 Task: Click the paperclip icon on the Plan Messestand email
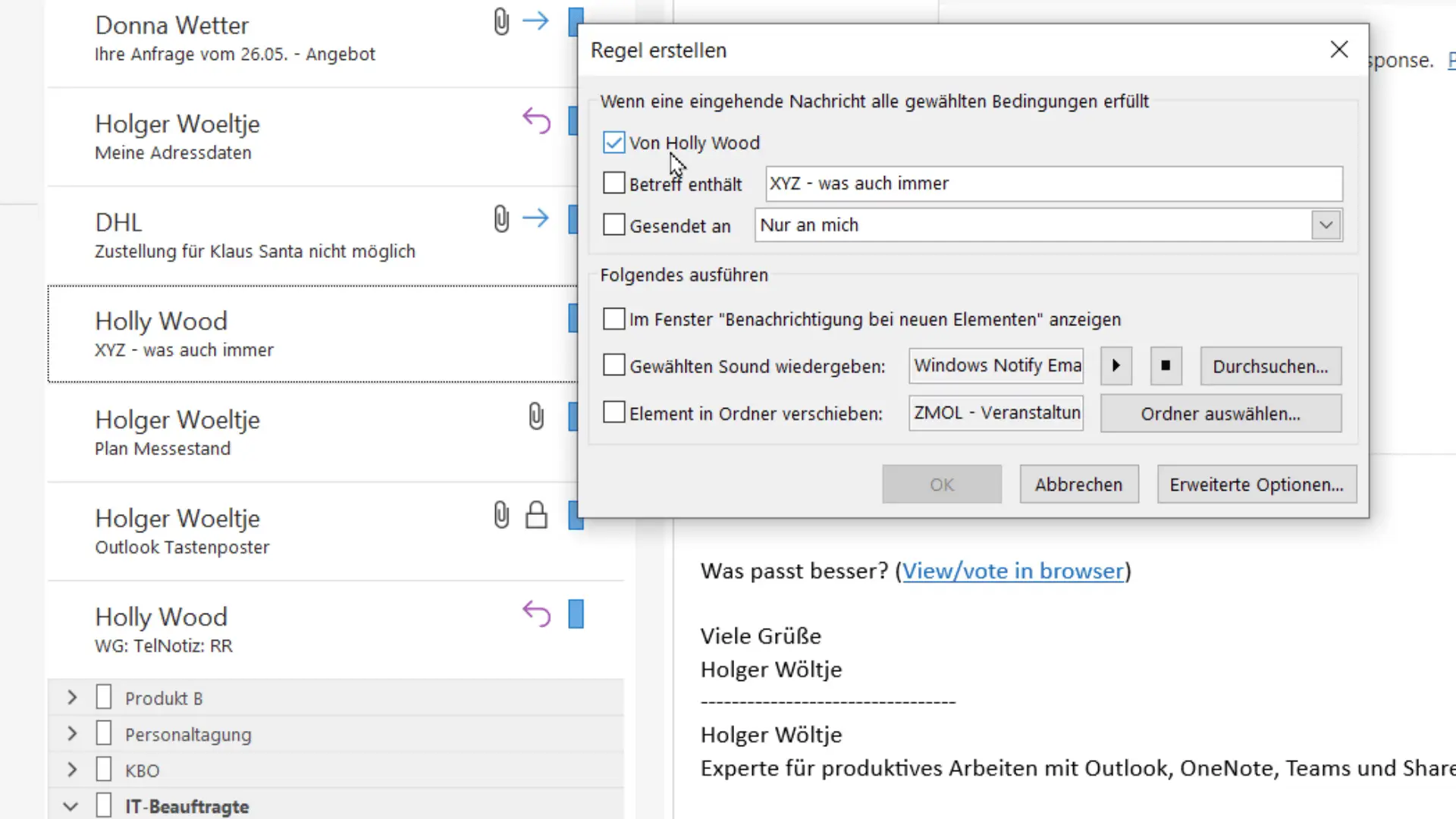[536, 416]
